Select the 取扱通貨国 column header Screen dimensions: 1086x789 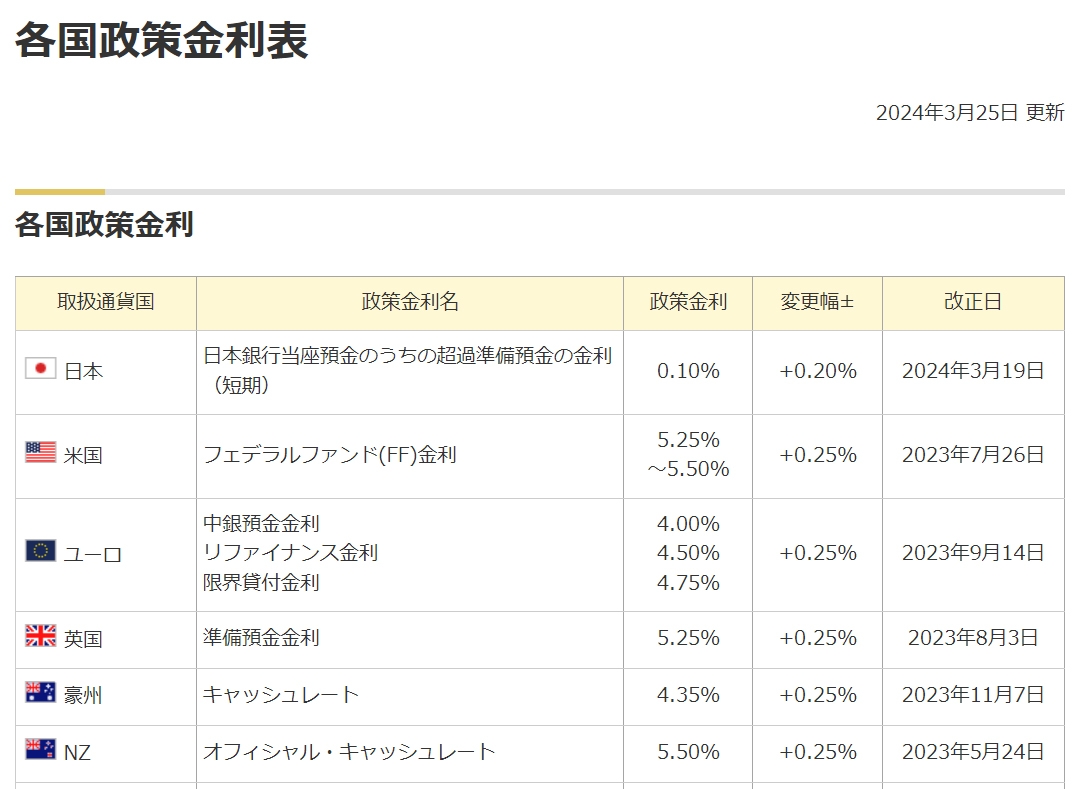point(106,303)
